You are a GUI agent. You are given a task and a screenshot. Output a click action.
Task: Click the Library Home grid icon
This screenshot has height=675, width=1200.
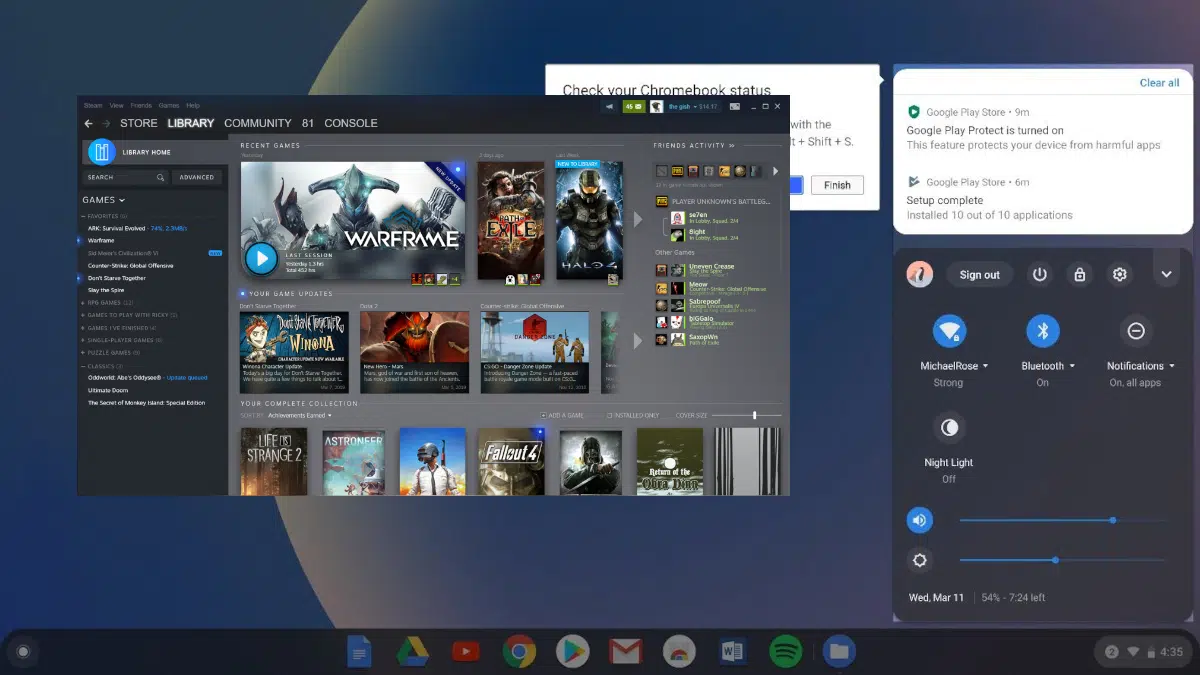click(x=101, y=151)
